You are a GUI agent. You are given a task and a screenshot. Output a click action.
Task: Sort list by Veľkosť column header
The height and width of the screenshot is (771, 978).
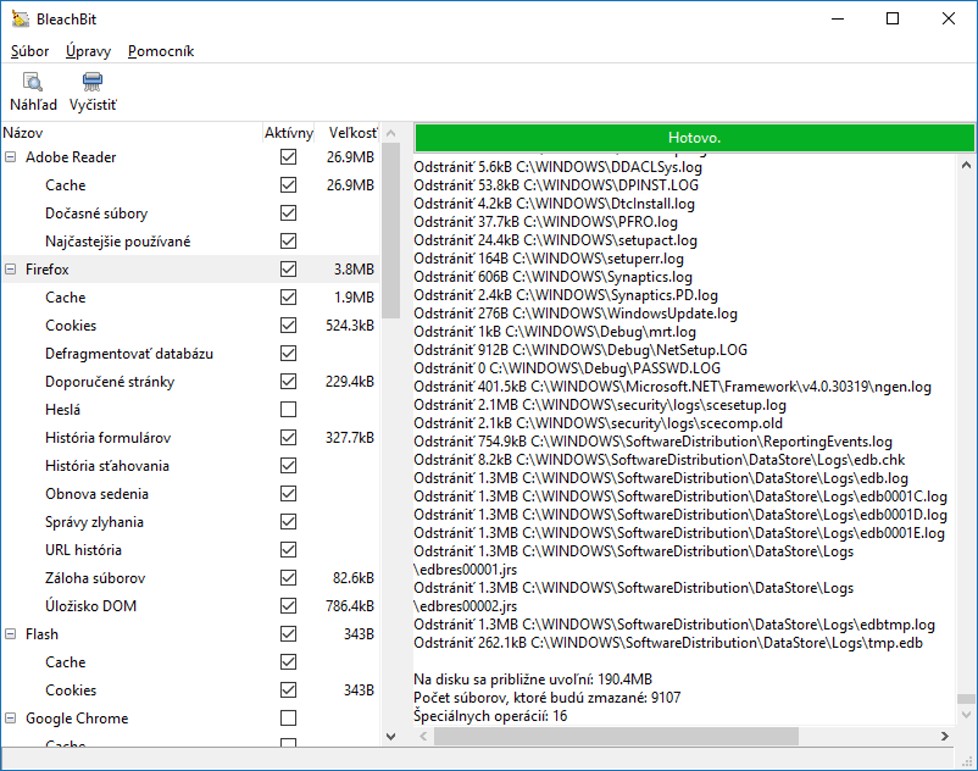coord(352,133)
